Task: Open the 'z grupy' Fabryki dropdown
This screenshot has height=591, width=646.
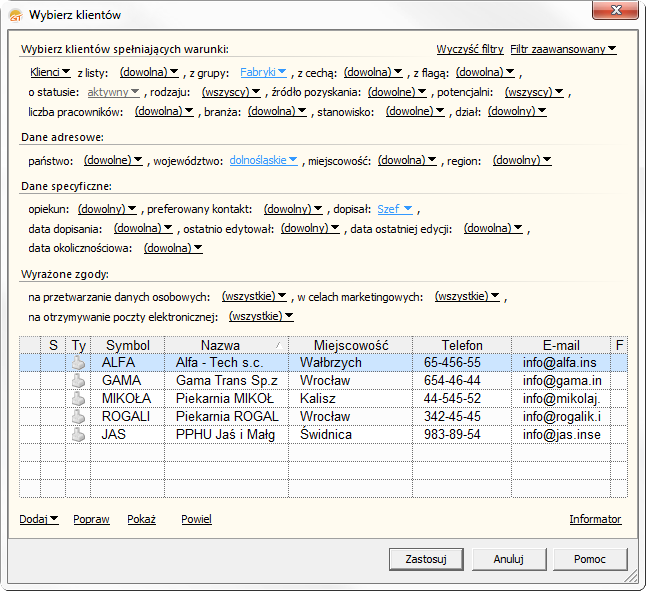Action: [264, 72]
